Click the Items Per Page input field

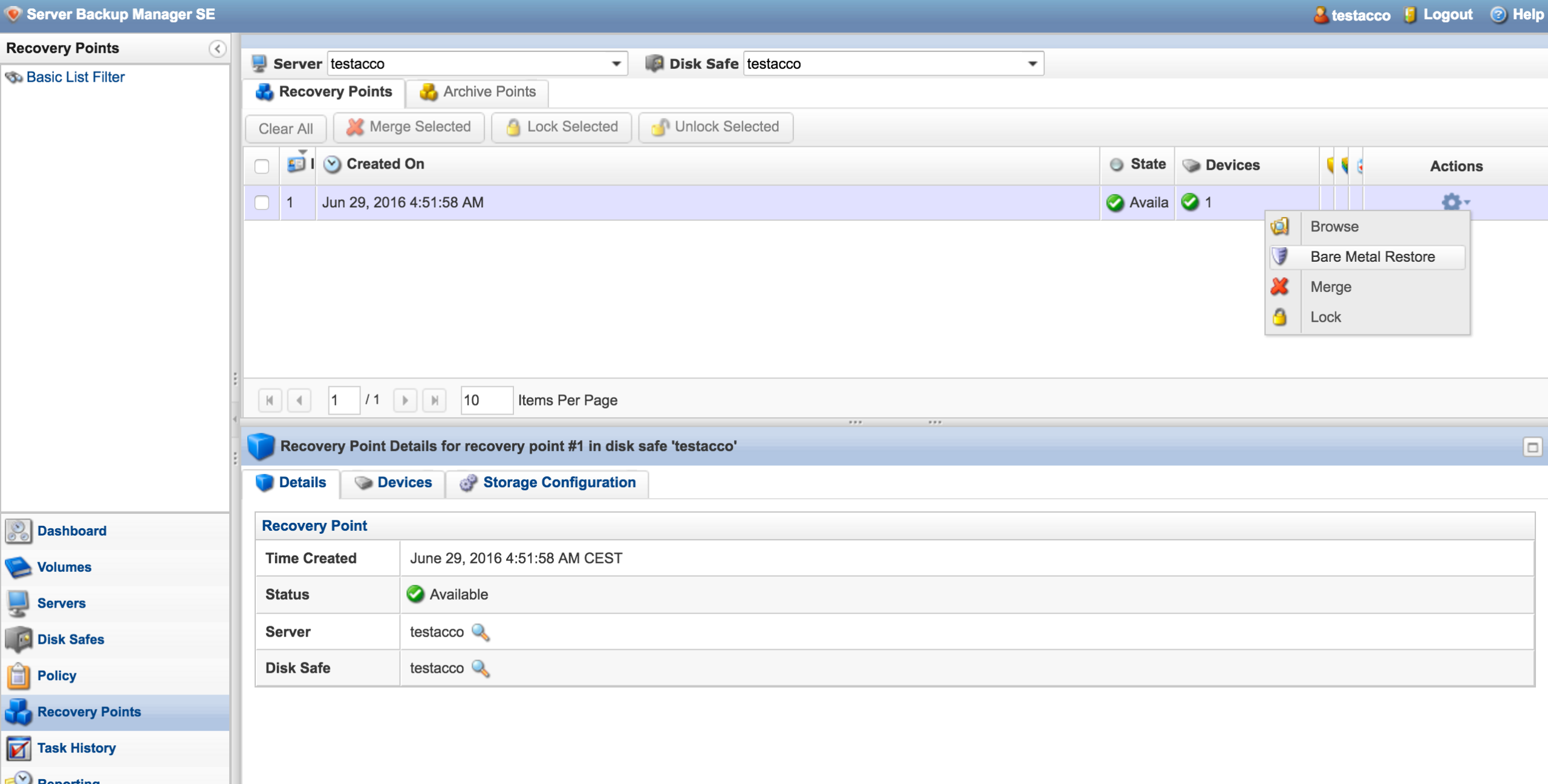[x=486, y=400]
